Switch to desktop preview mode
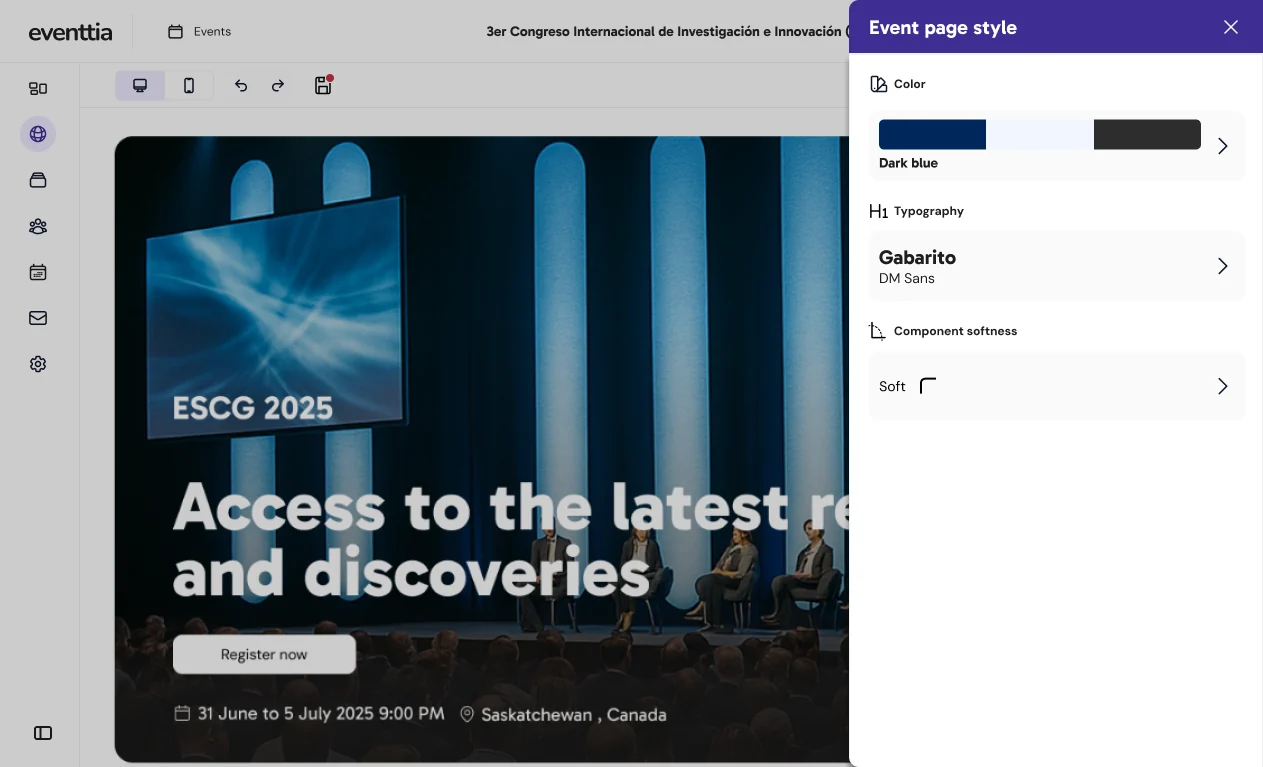Image resolution: width=1263 pixels, height=767 pixels. click(140, 86)
